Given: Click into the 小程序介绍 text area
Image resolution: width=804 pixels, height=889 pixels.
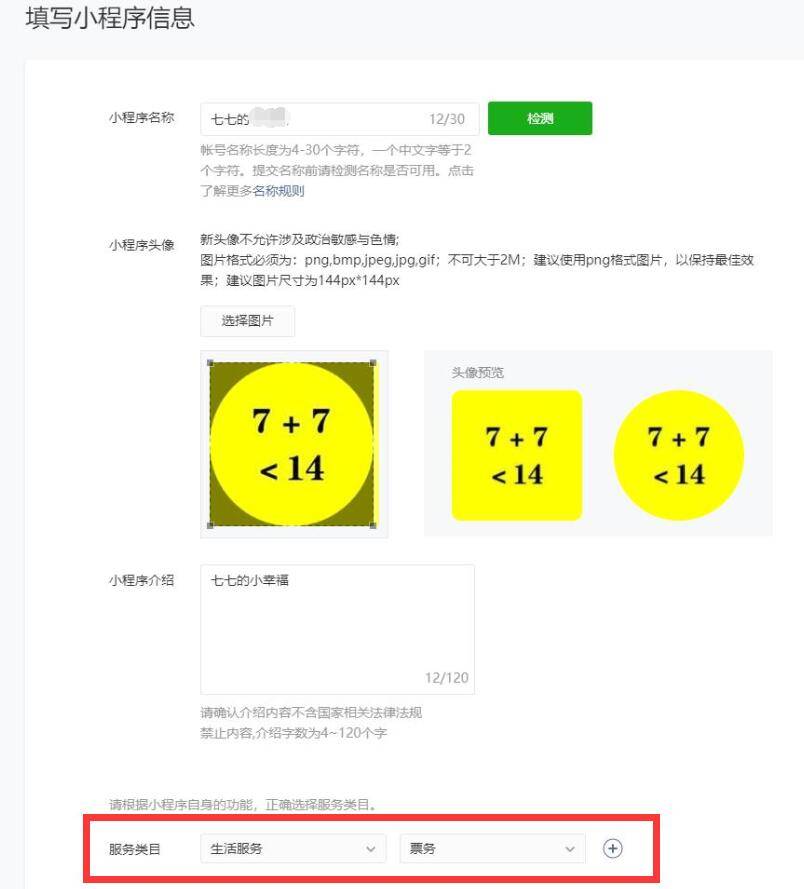Looking at the screenshot, I should 337,629.
